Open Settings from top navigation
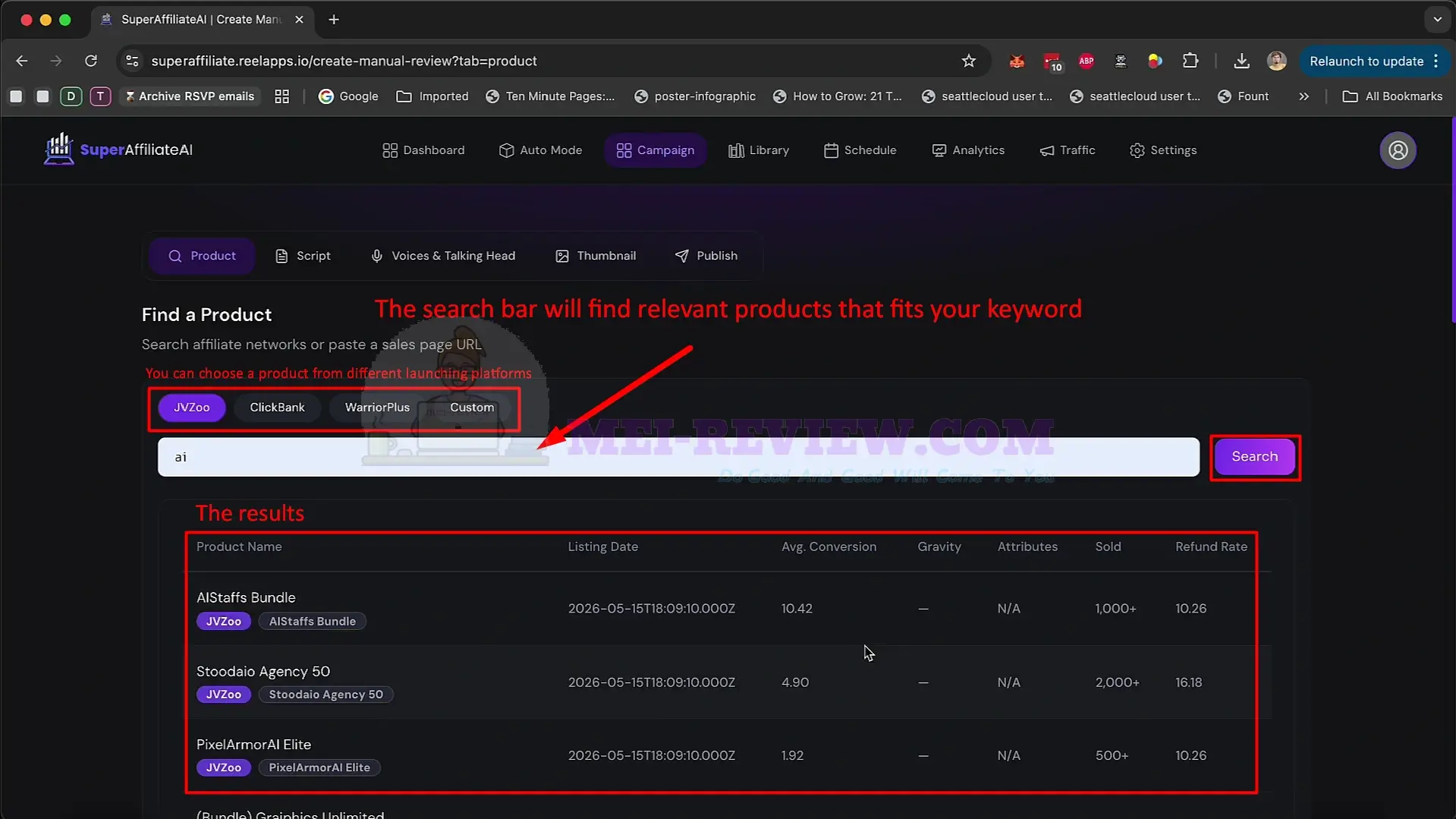Viewport: 1456px width, 819px height. click(1162, 150)
